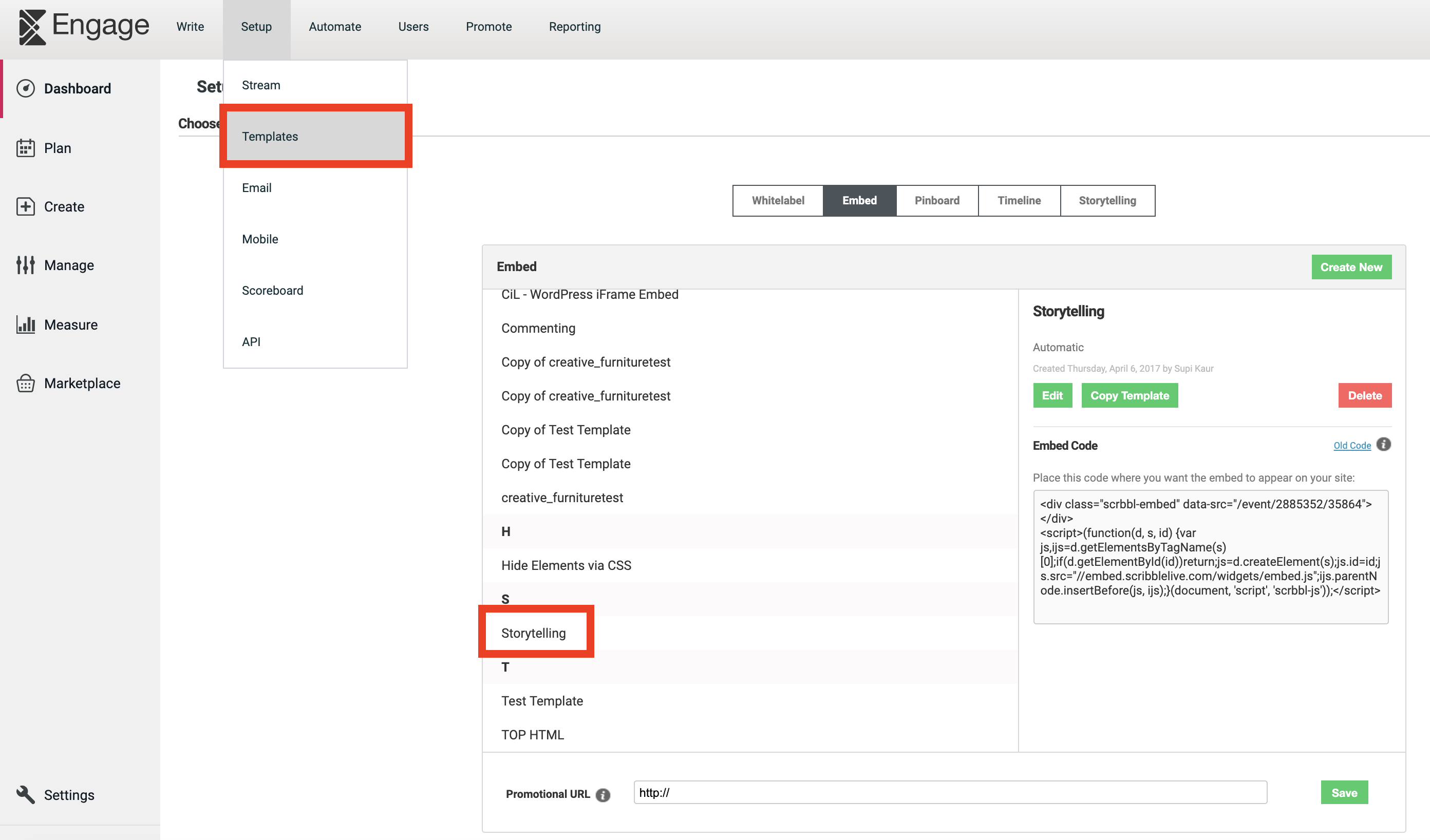1430x840 pixels.
Task: Click the Engage logo icon
Action: (x=32, y=27)
